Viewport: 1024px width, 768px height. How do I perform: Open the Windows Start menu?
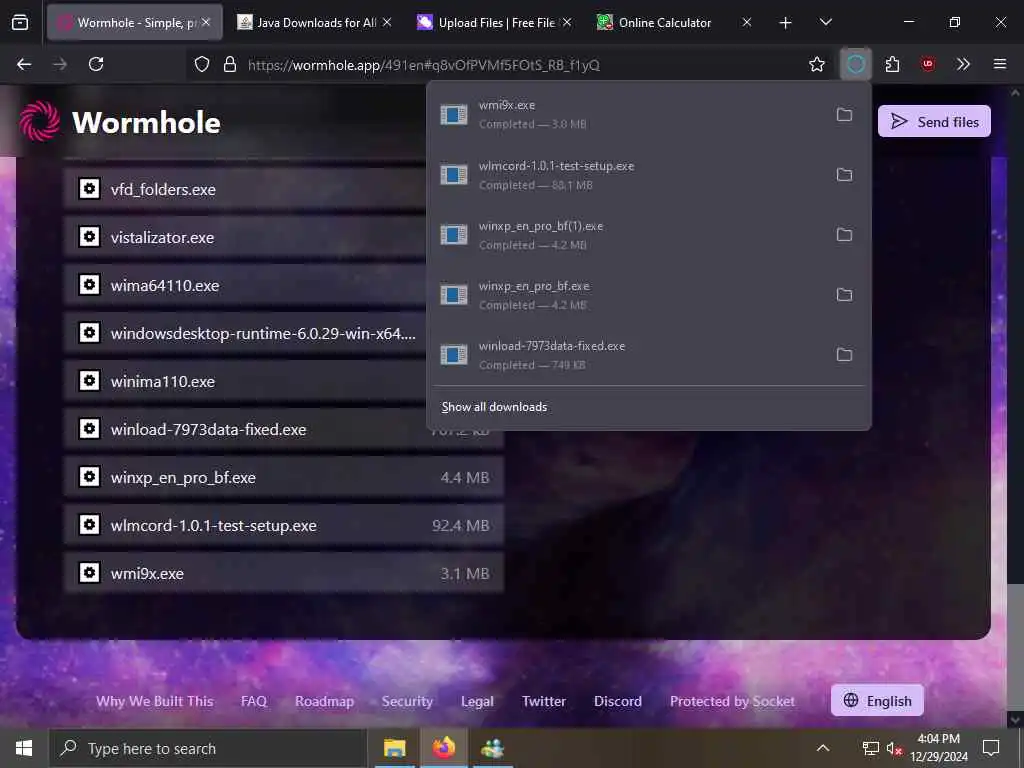(x=24, y=748)
